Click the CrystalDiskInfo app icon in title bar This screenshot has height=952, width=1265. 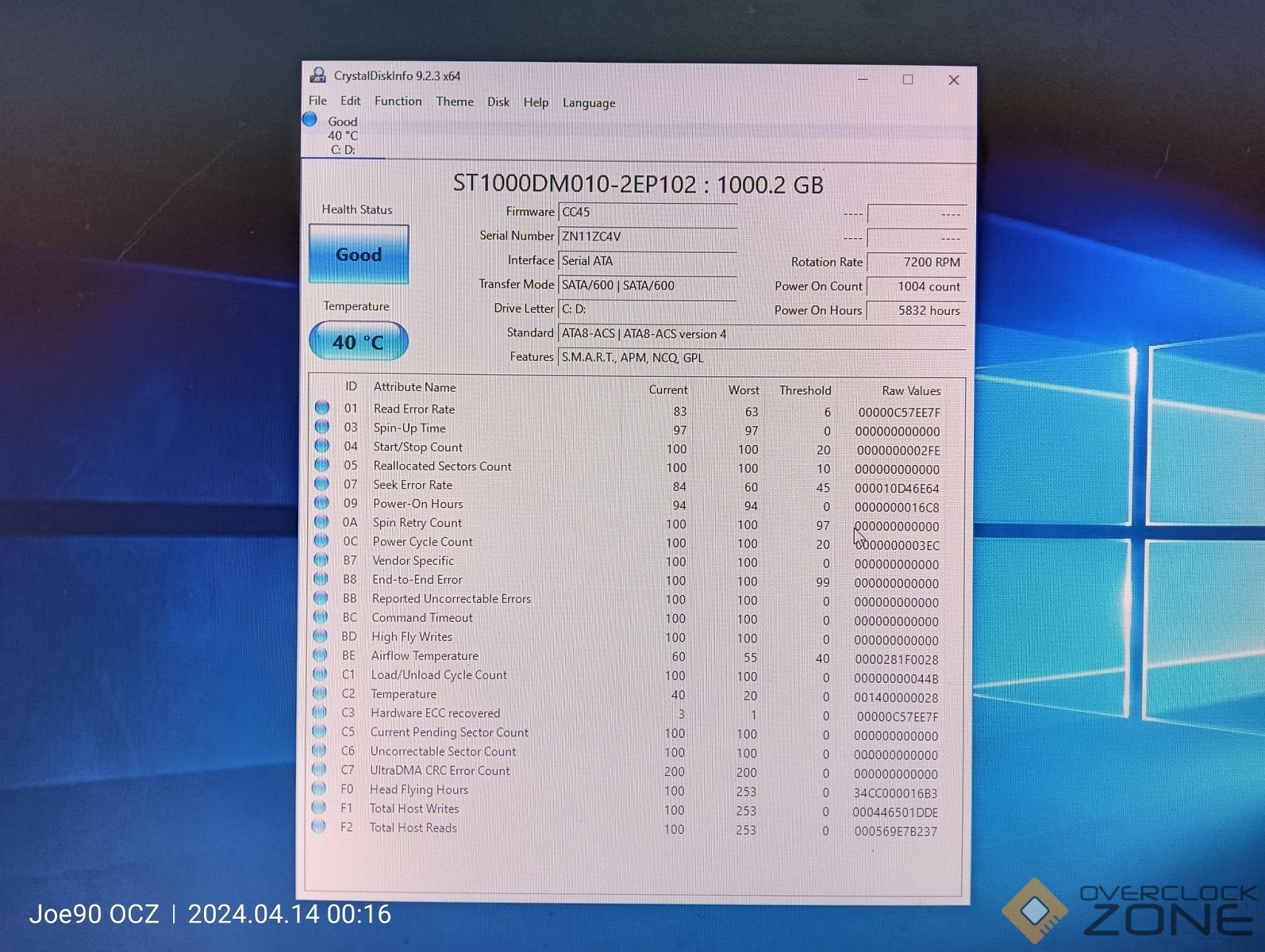pyautogui.click(x=318, y=75)
